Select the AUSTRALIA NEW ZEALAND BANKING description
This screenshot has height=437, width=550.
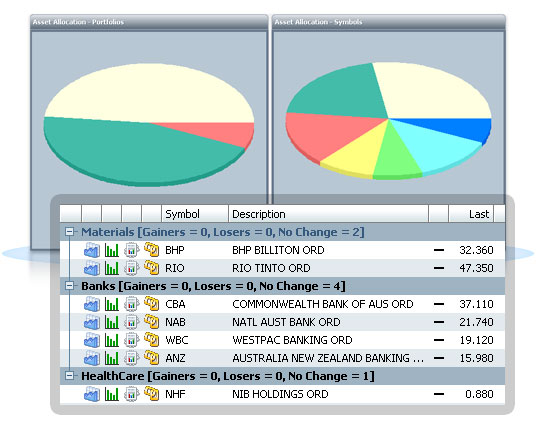(x=328, y=358)
